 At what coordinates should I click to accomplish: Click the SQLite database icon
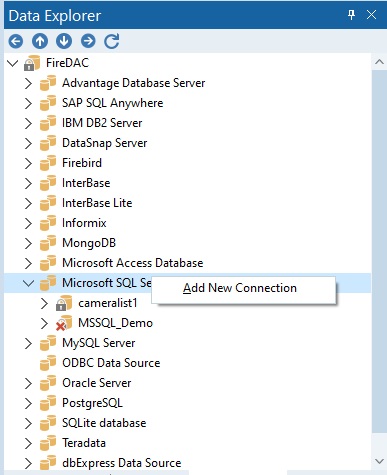tap(48, 423)
